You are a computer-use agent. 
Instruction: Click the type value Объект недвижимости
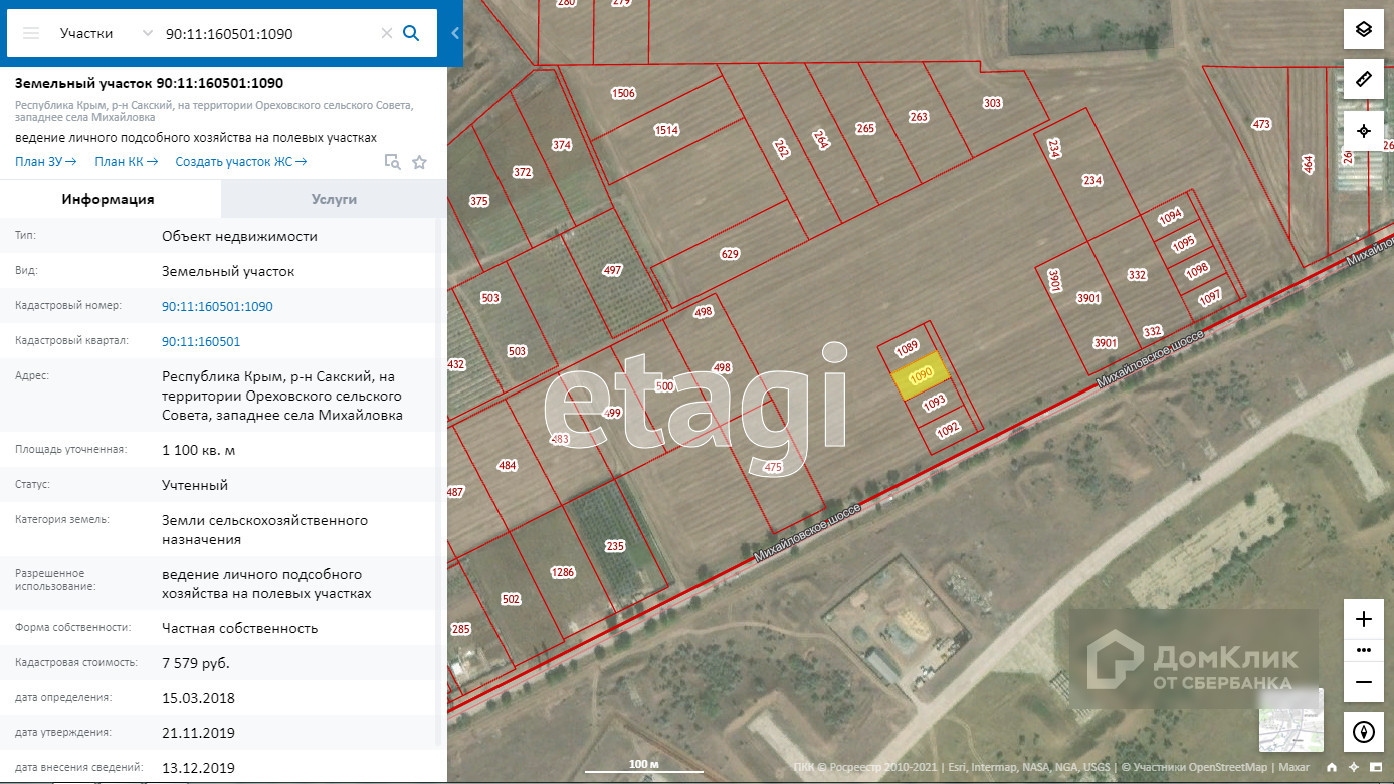coord(240,237)
